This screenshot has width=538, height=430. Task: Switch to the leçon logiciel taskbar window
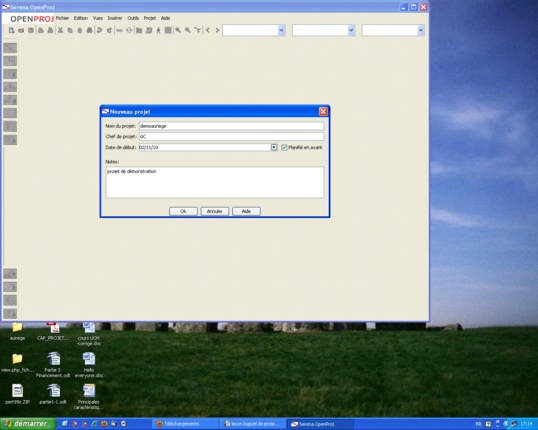253,424
